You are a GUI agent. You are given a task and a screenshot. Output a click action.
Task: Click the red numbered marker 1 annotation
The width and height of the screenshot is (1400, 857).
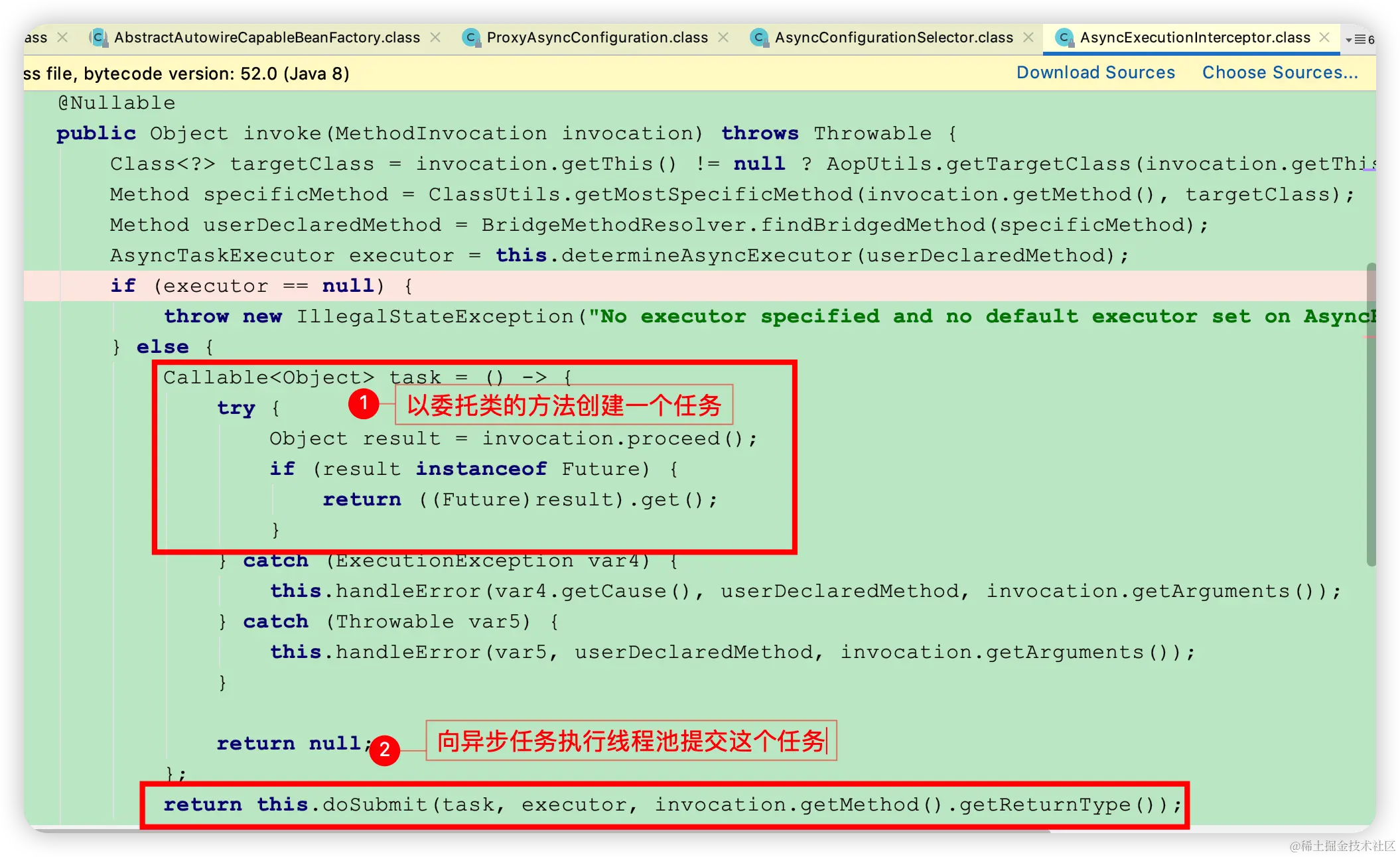coord(364,403)
